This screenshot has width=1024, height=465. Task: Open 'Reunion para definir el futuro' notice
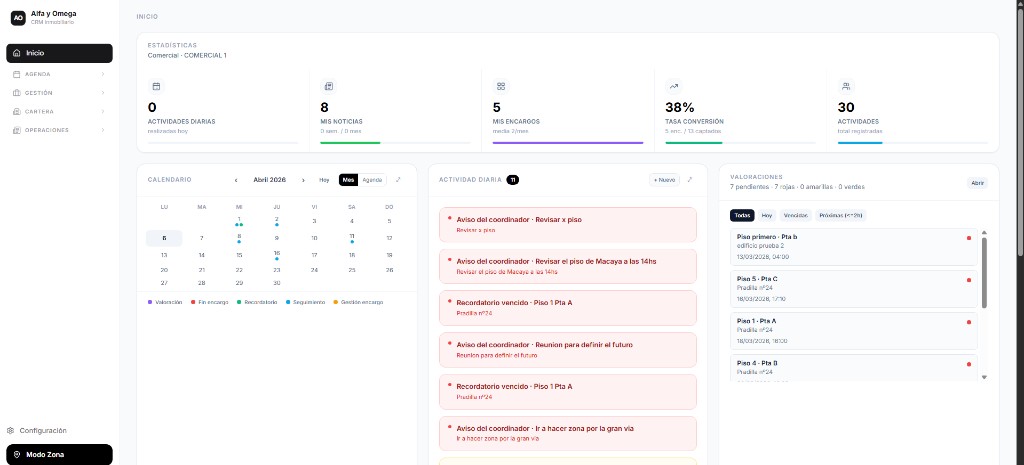tap(568, 350)
